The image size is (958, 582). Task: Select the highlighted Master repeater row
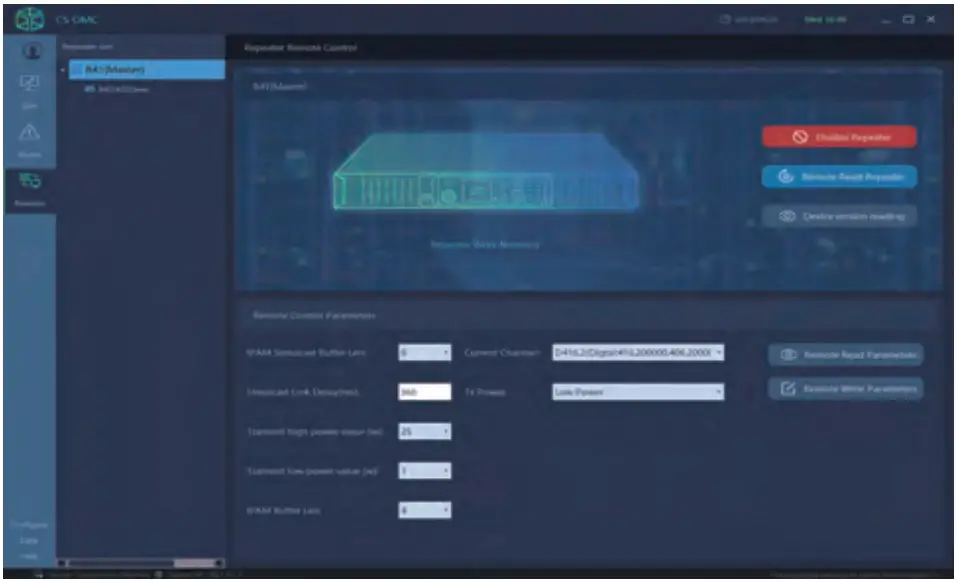point(147,70)
